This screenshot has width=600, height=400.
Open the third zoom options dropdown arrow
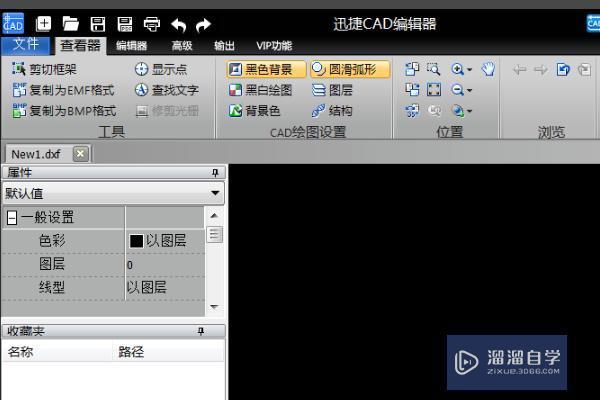tap(470, 111)
